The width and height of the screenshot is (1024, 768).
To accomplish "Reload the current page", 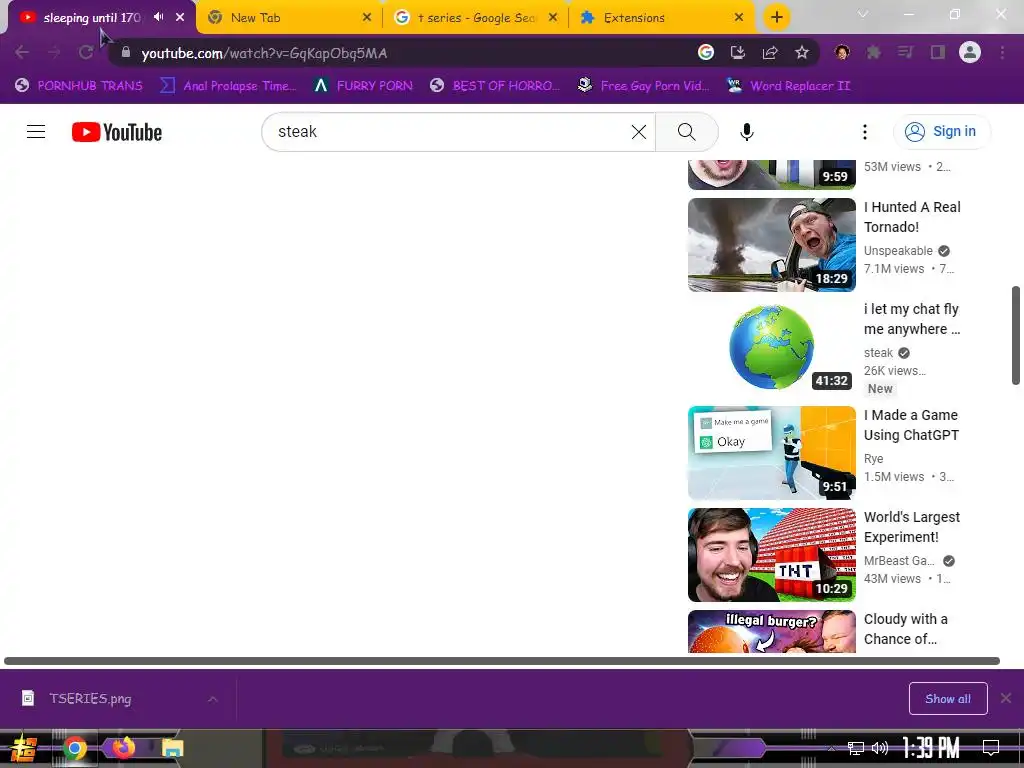I will tap(86, 52).
